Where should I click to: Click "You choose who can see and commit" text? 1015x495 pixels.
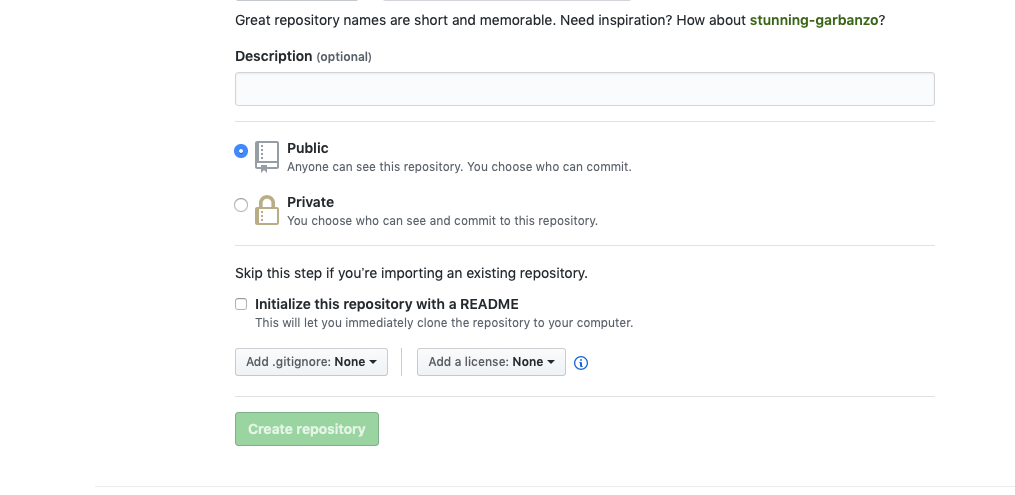coord(442,221)
